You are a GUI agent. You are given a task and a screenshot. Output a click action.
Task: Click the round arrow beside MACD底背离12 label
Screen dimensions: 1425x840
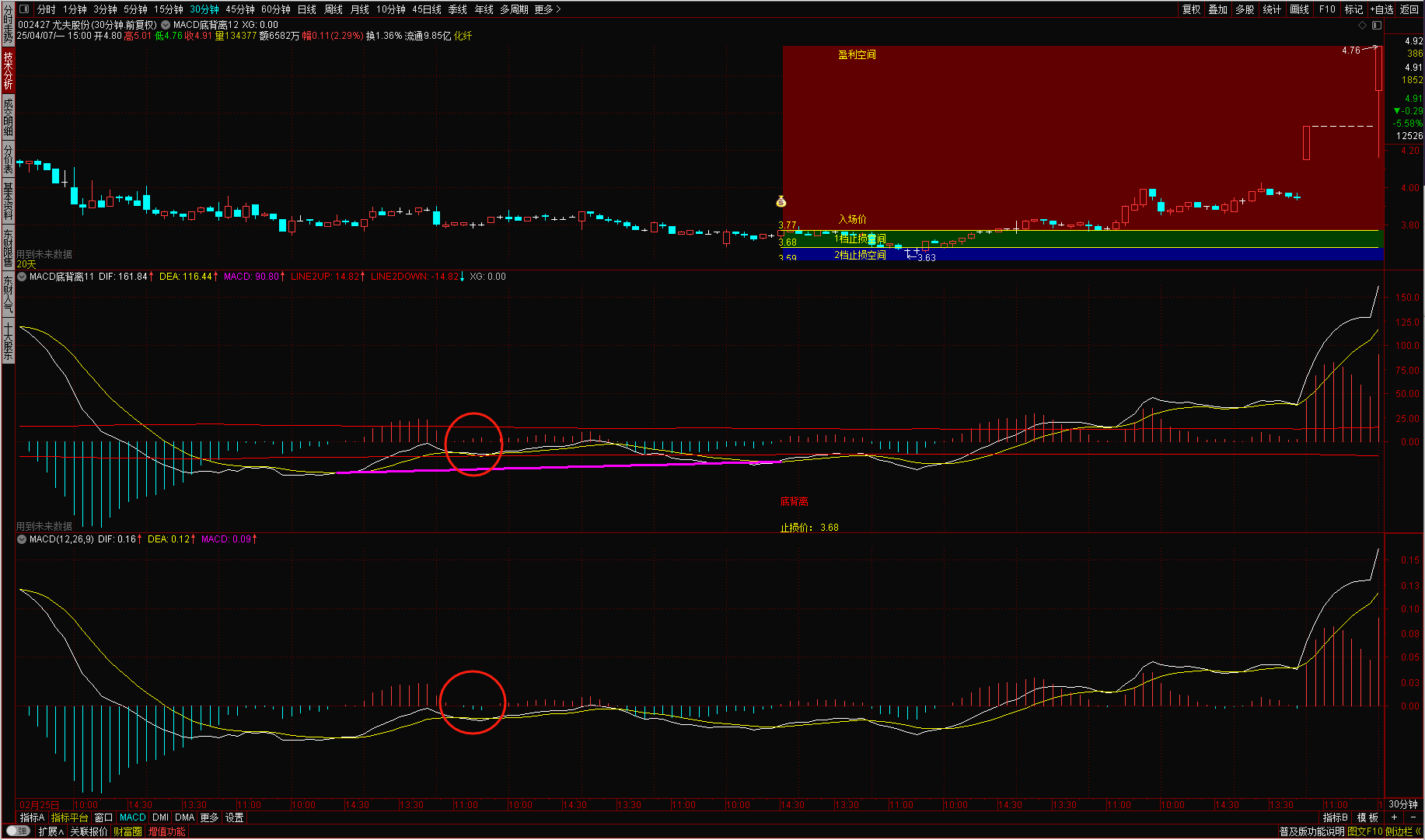pyautogui.click(x=166, y=25)
